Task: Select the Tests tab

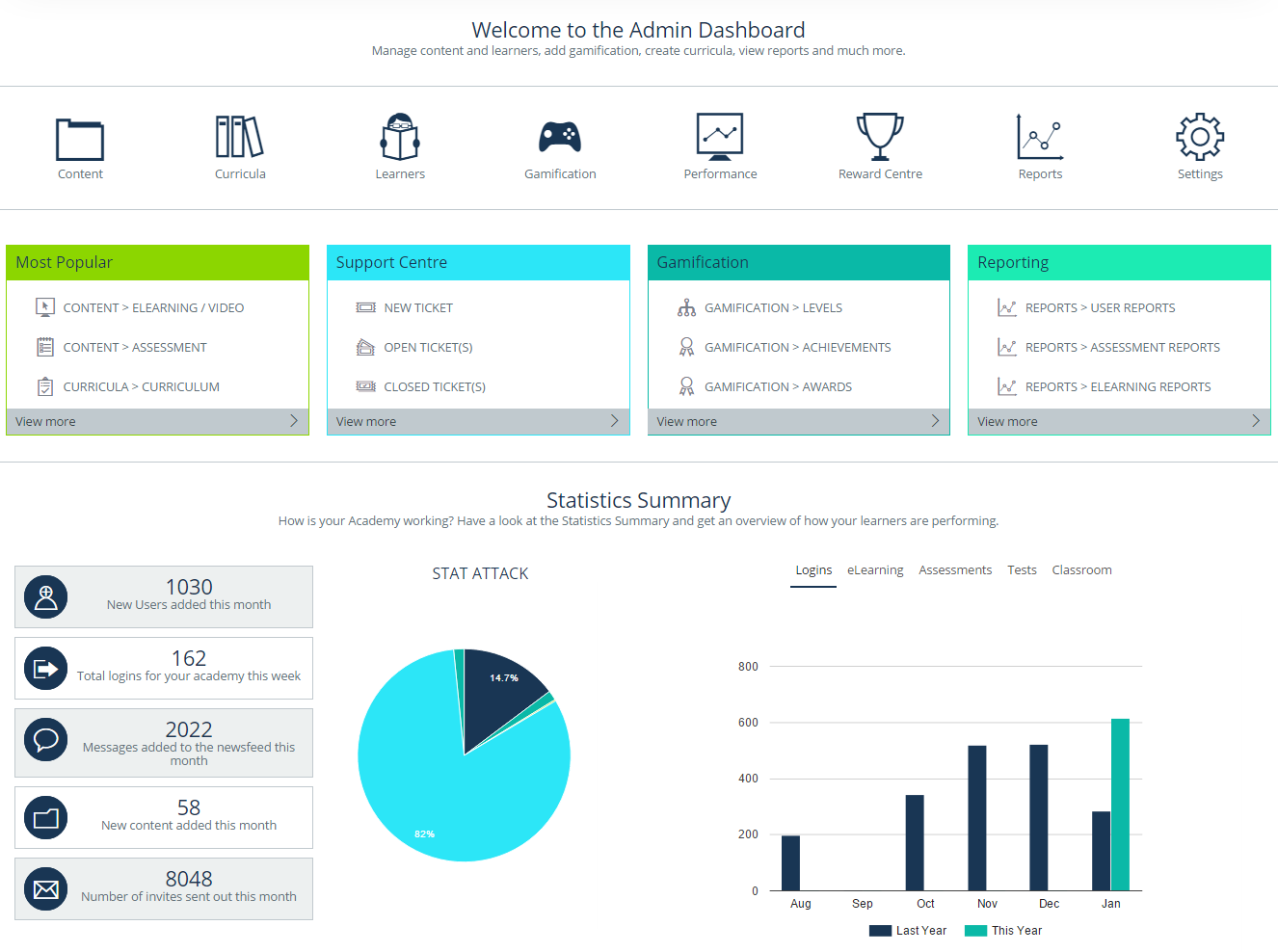Action: 1022,569
